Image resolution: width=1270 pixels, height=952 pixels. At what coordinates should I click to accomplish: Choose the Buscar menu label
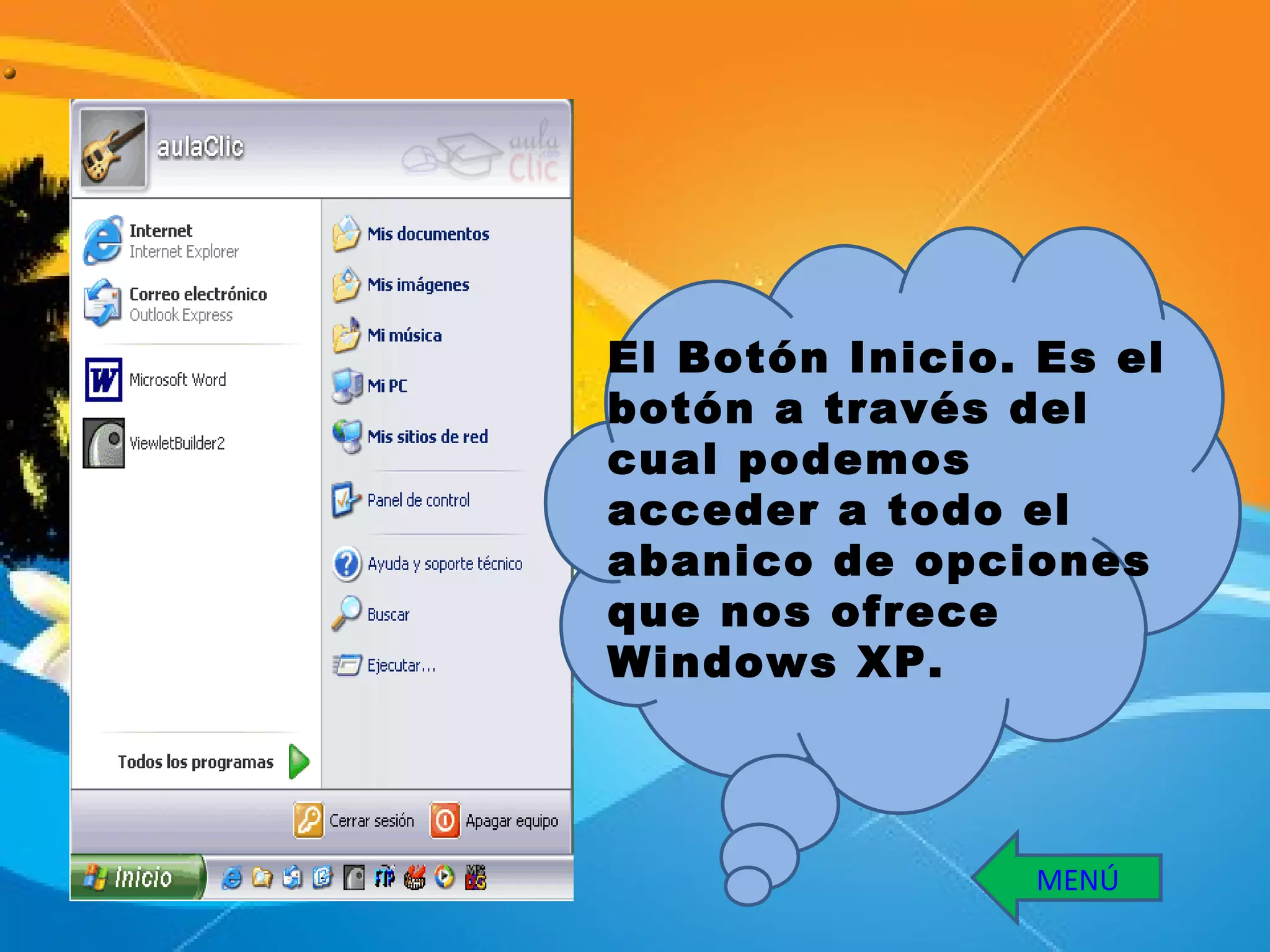(x=388, y=614)
